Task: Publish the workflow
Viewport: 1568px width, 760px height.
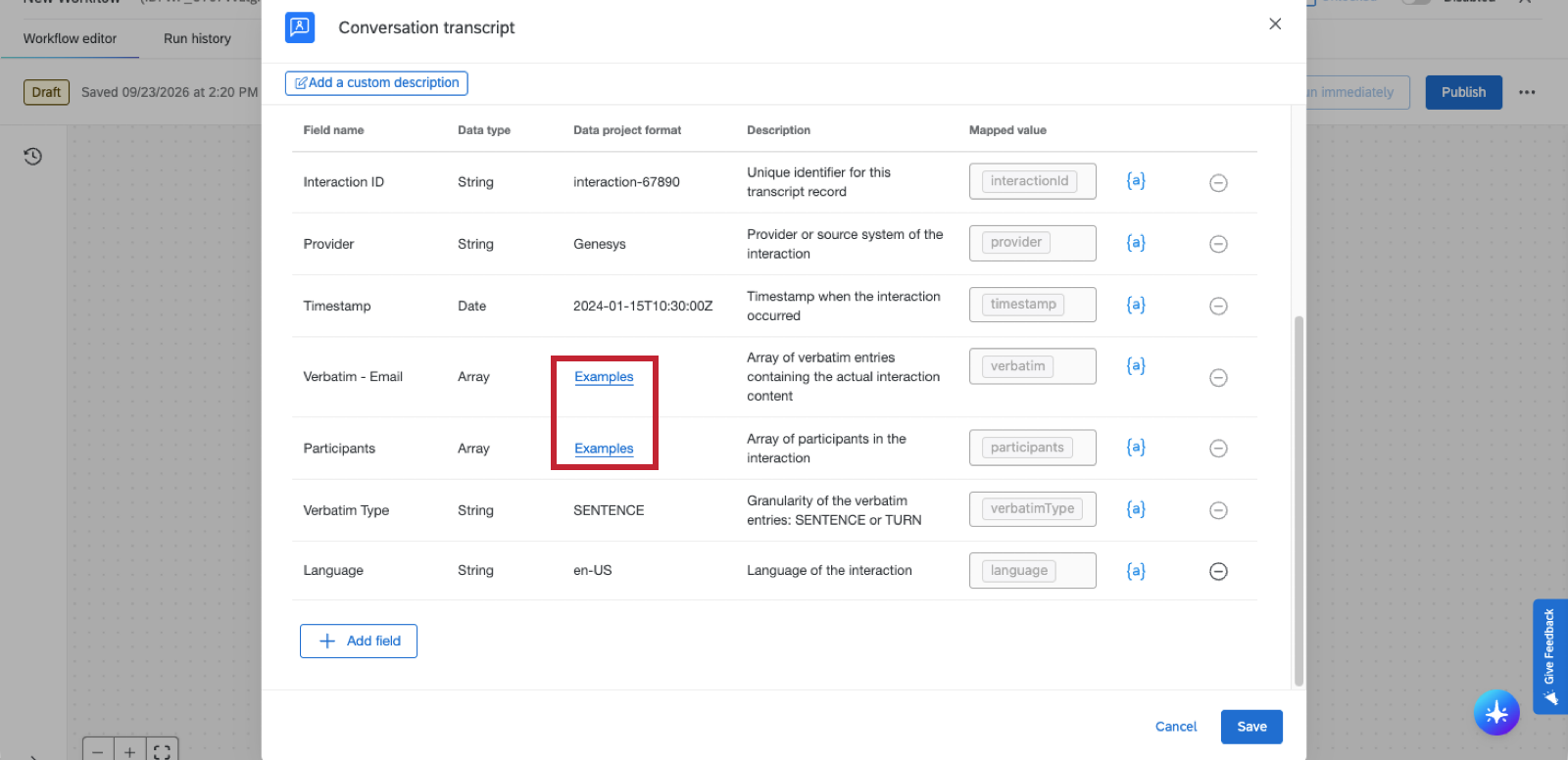Action: (x=1463, y=92)
